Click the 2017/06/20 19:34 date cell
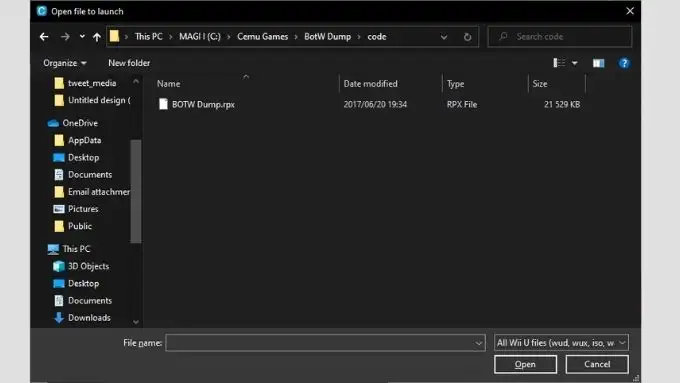Screen dimensions: 680x383 (375, 105)
